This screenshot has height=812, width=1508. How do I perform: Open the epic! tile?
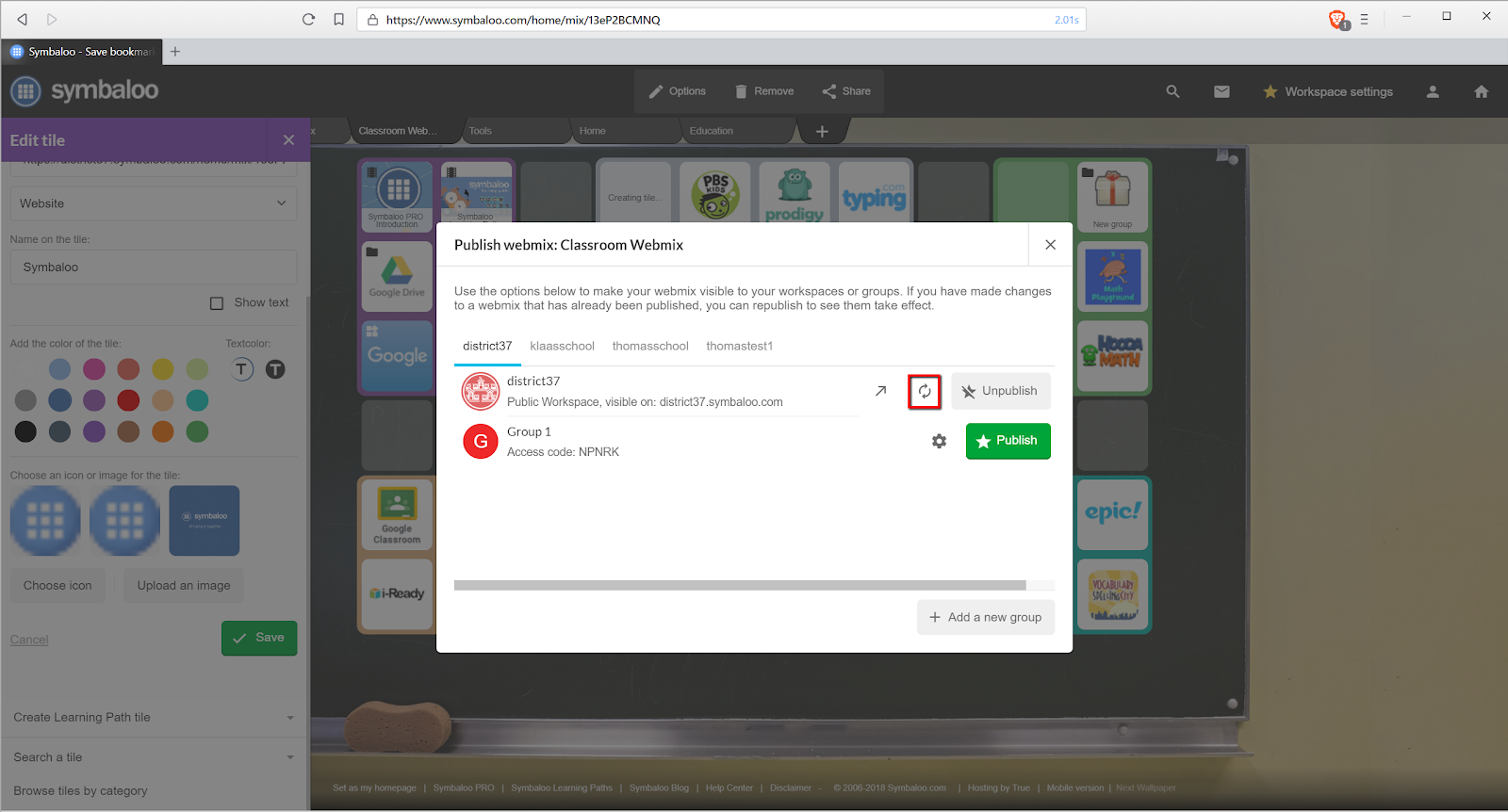[x=1112, y=514]
